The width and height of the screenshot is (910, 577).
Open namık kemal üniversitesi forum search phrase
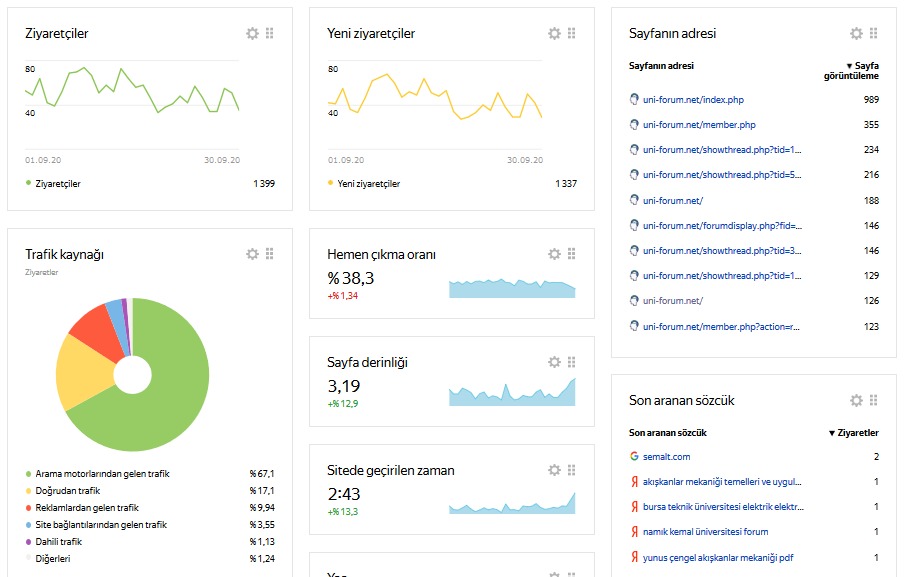click(x=705, y=532)
